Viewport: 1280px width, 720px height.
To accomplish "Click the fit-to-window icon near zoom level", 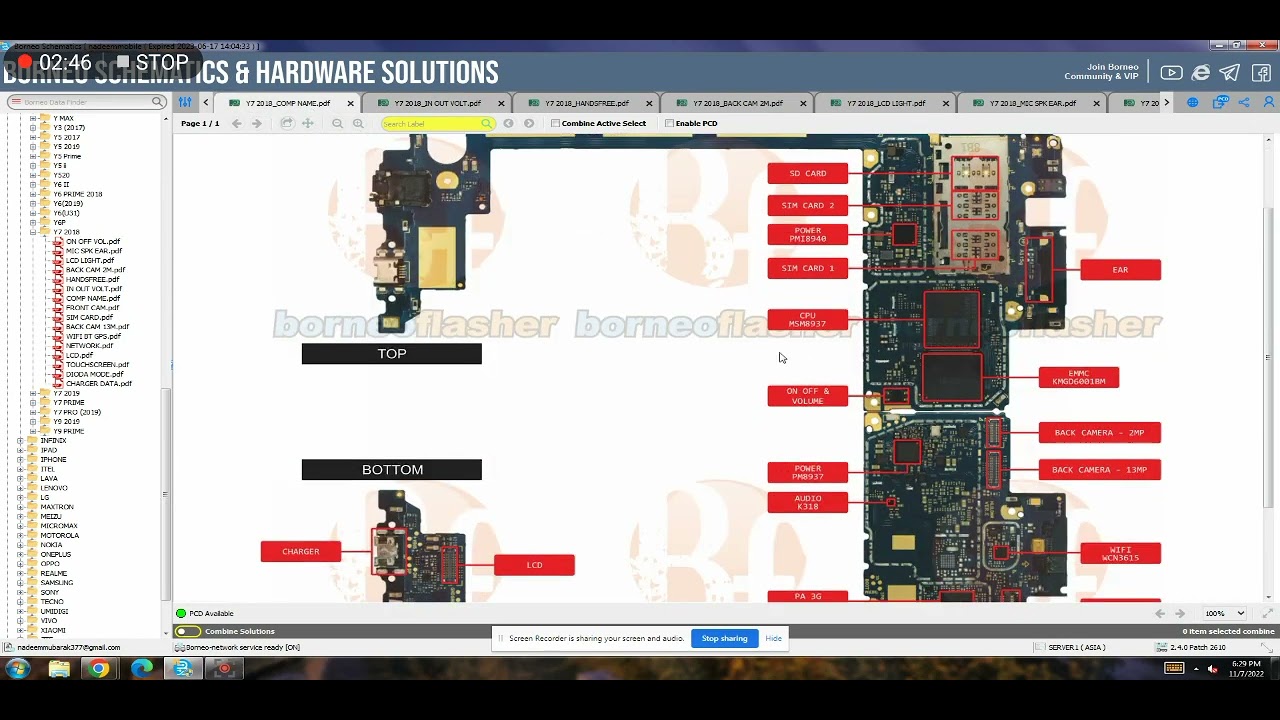I will (1268, 613).
